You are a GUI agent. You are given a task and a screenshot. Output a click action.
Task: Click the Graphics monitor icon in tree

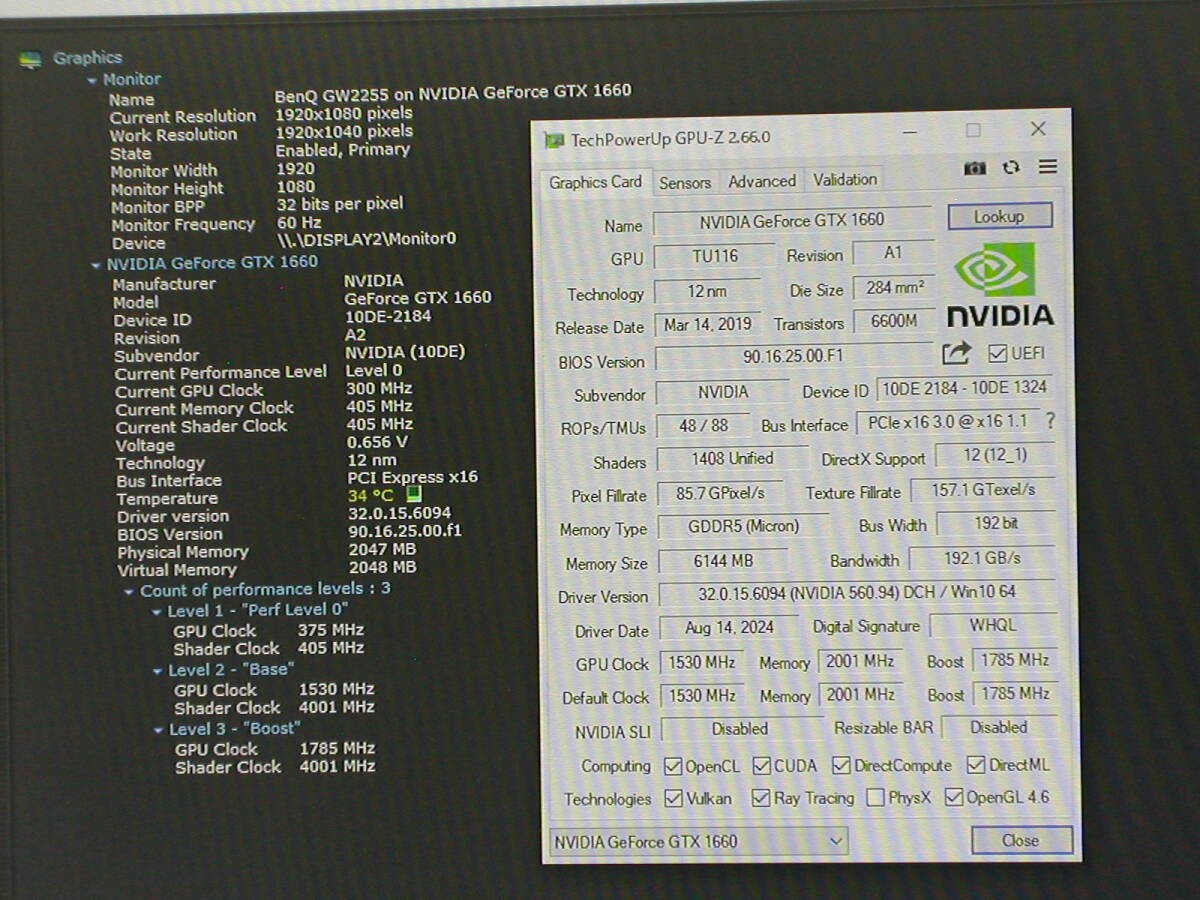pos(31,59)
